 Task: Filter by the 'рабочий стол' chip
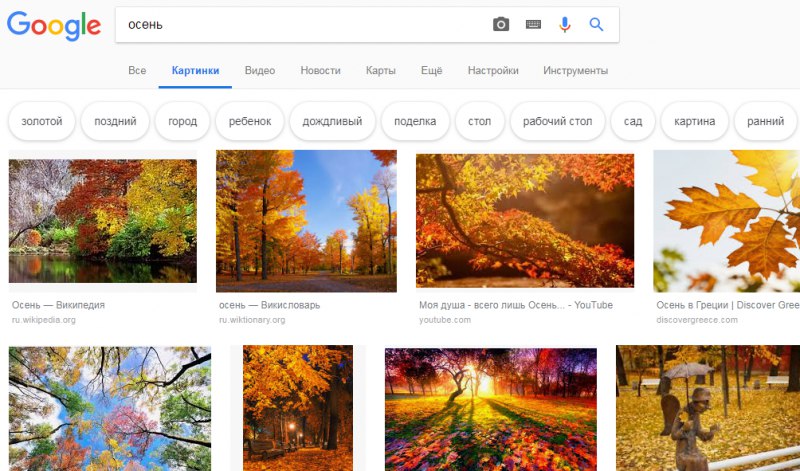click(558, 121)
